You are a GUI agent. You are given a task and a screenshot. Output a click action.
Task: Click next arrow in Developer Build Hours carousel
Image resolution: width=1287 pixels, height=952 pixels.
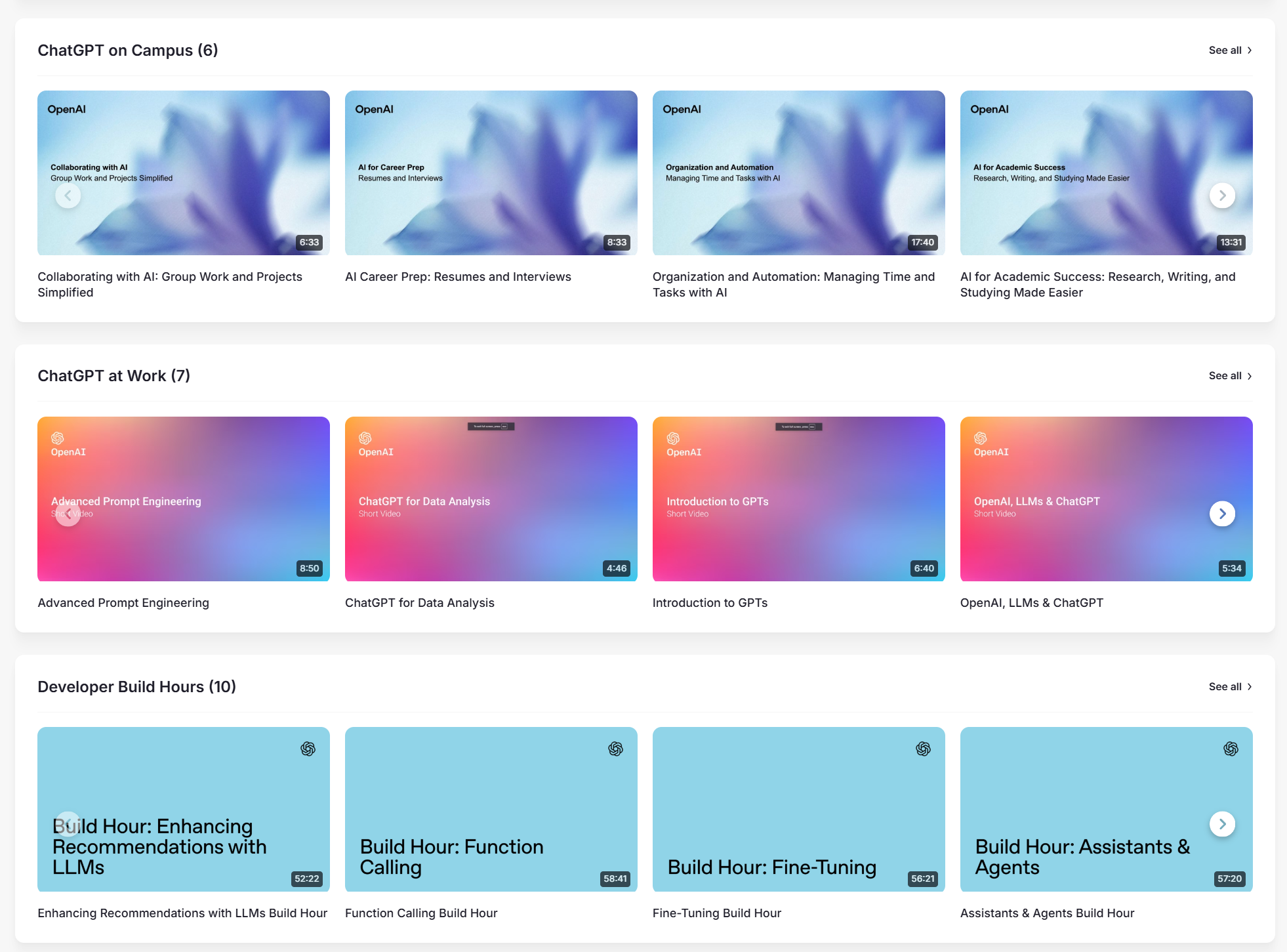(1222, 824)
